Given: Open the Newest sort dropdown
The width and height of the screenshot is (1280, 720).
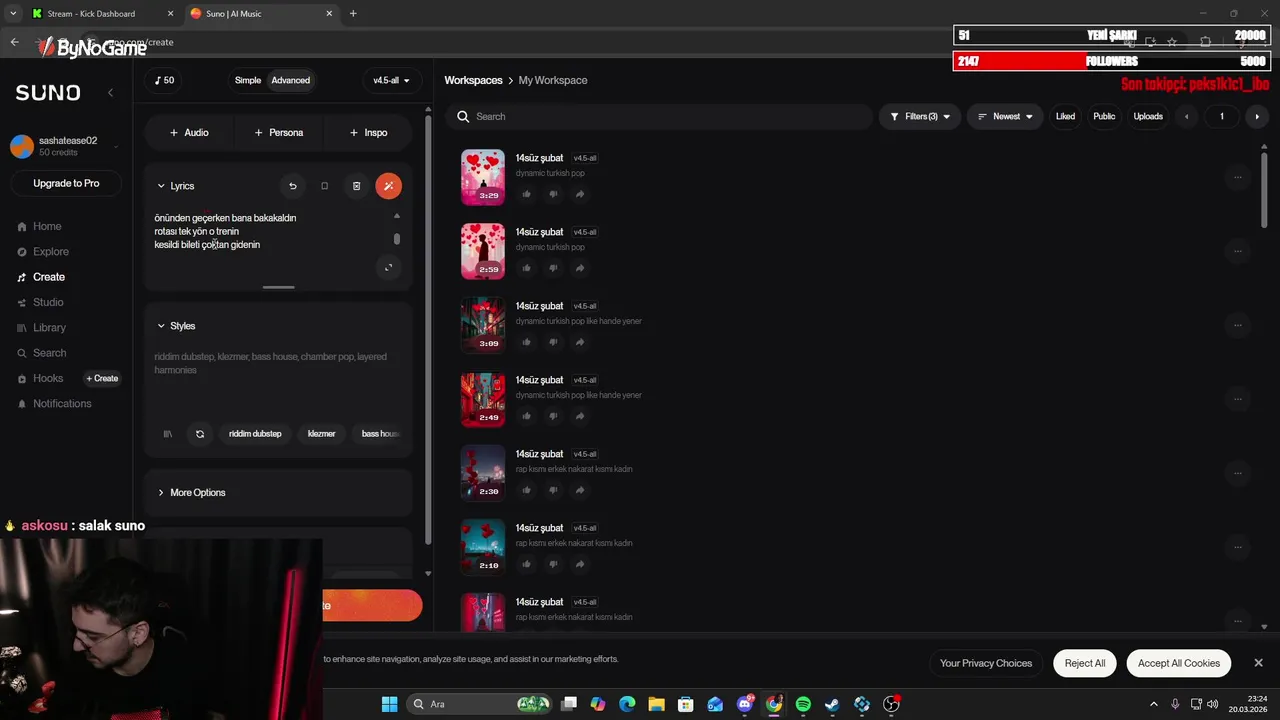Looking at the screenshot, I should (1005, 117).
